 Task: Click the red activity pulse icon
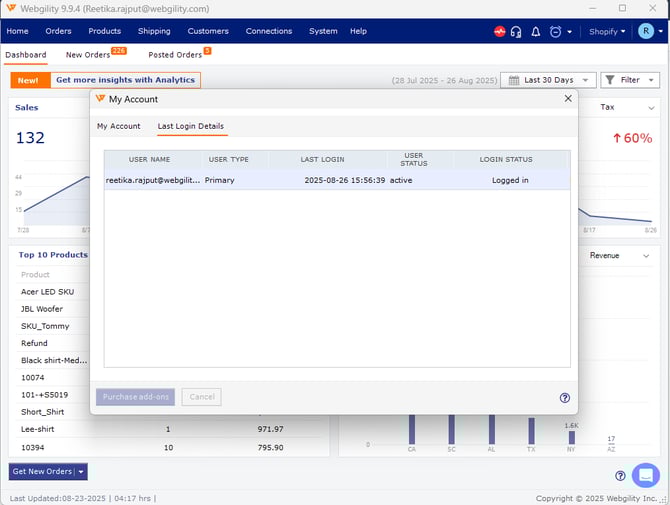499,32
